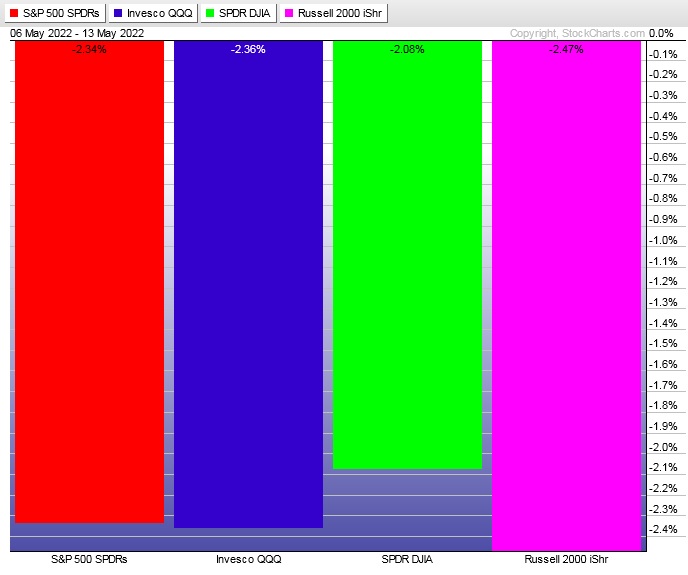The width and height of the screenshot is (688, 575).
Task: Click the -0.7% y-axis label
Action: click(x=663, y=179)
